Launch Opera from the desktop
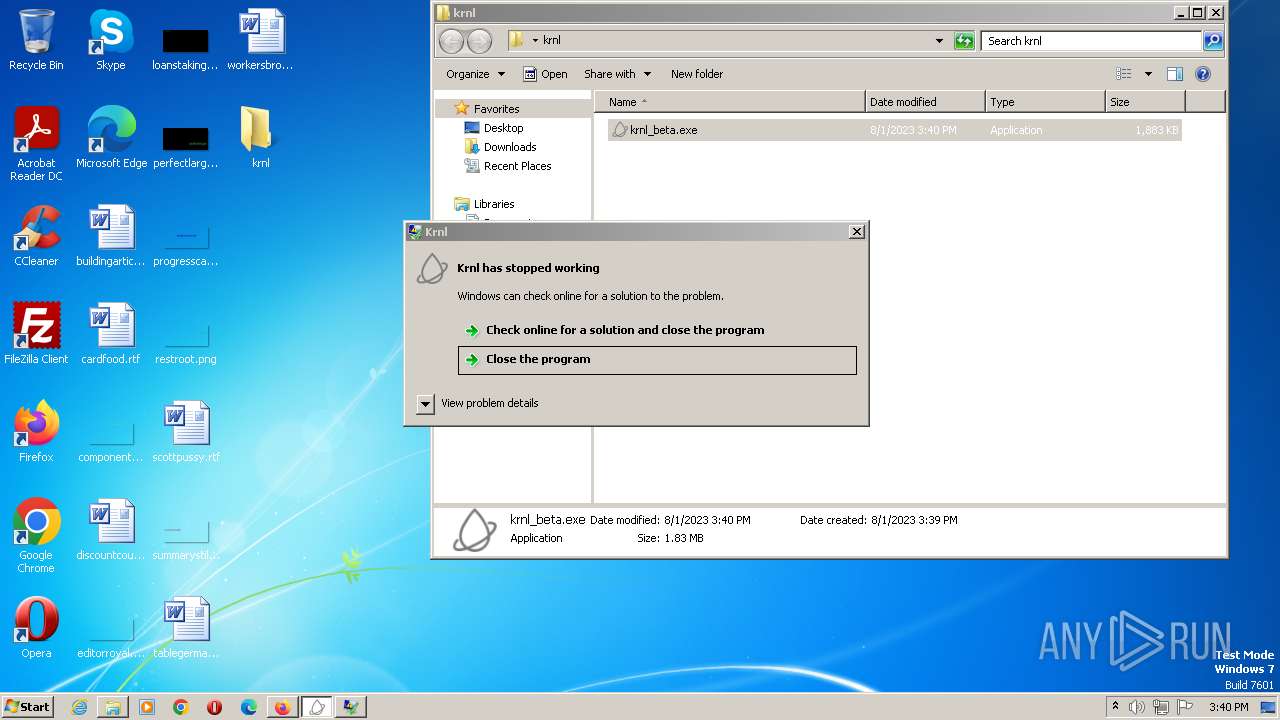This screenshot has width=1280, height=720. (36, 628)
